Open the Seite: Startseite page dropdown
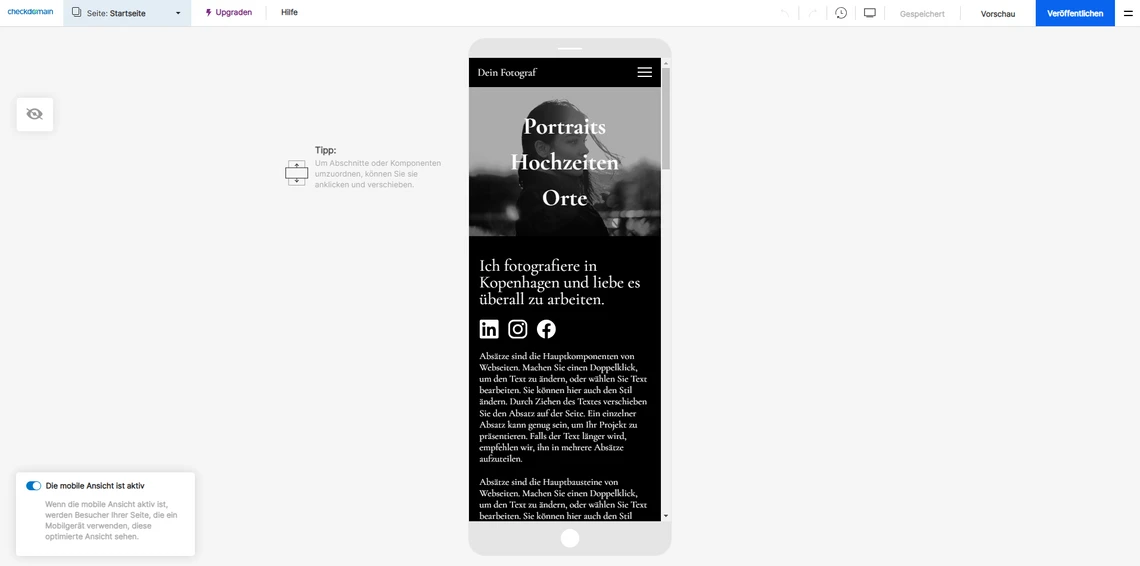The height and width of the screenshot is (566, 1140). tap(127, 13)
